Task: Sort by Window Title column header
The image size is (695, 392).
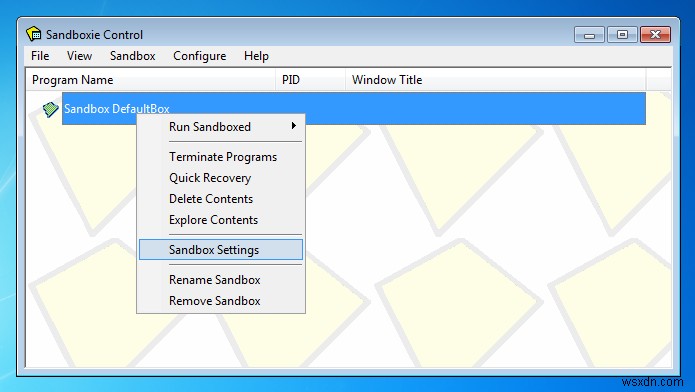Action: click(x=496, y=80)
